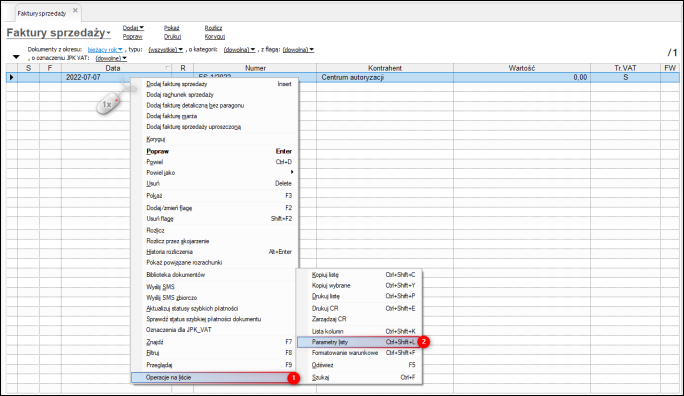
Task: Choose Parametry listy in submenu
Action: tap(359, 342)
